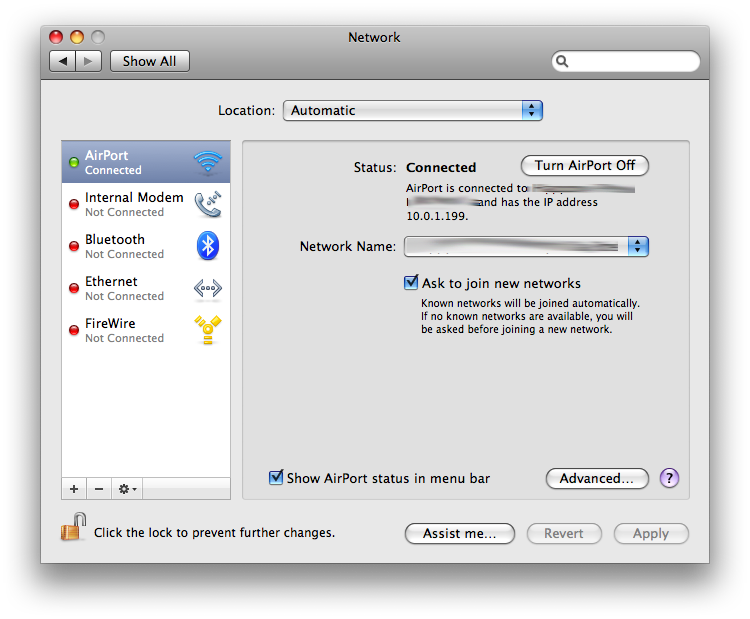Screen dimensions: 750x619
Task: Open the Location dropdown showing Automatic
Action: (x=413, y=111)
